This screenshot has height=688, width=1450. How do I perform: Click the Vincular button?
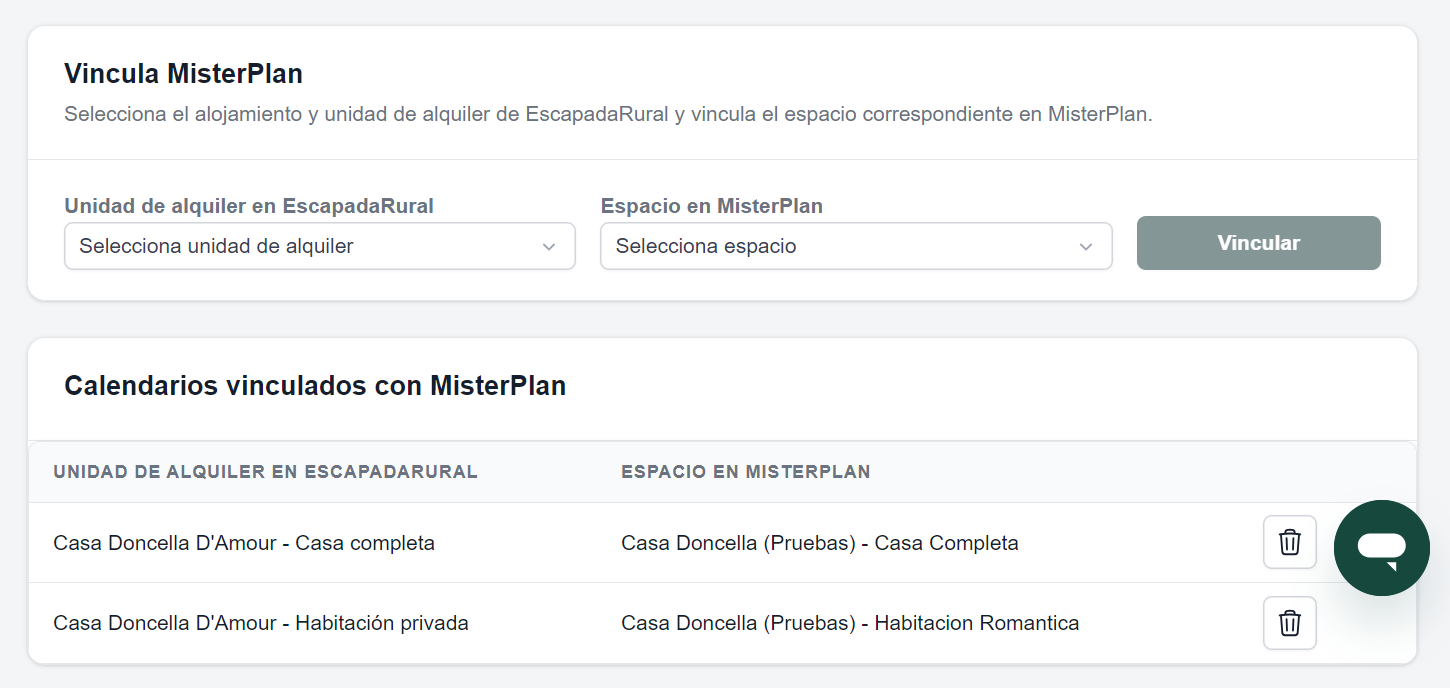(x=1258, y=243)
